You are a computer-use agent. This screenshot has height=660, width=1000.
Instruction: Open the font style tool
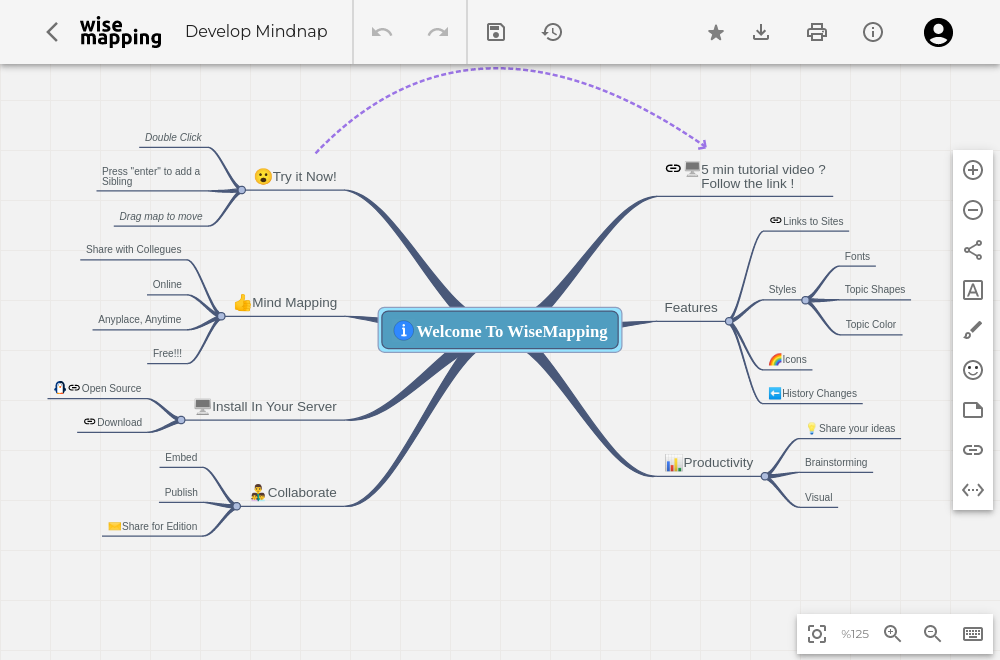coord(973,290)
